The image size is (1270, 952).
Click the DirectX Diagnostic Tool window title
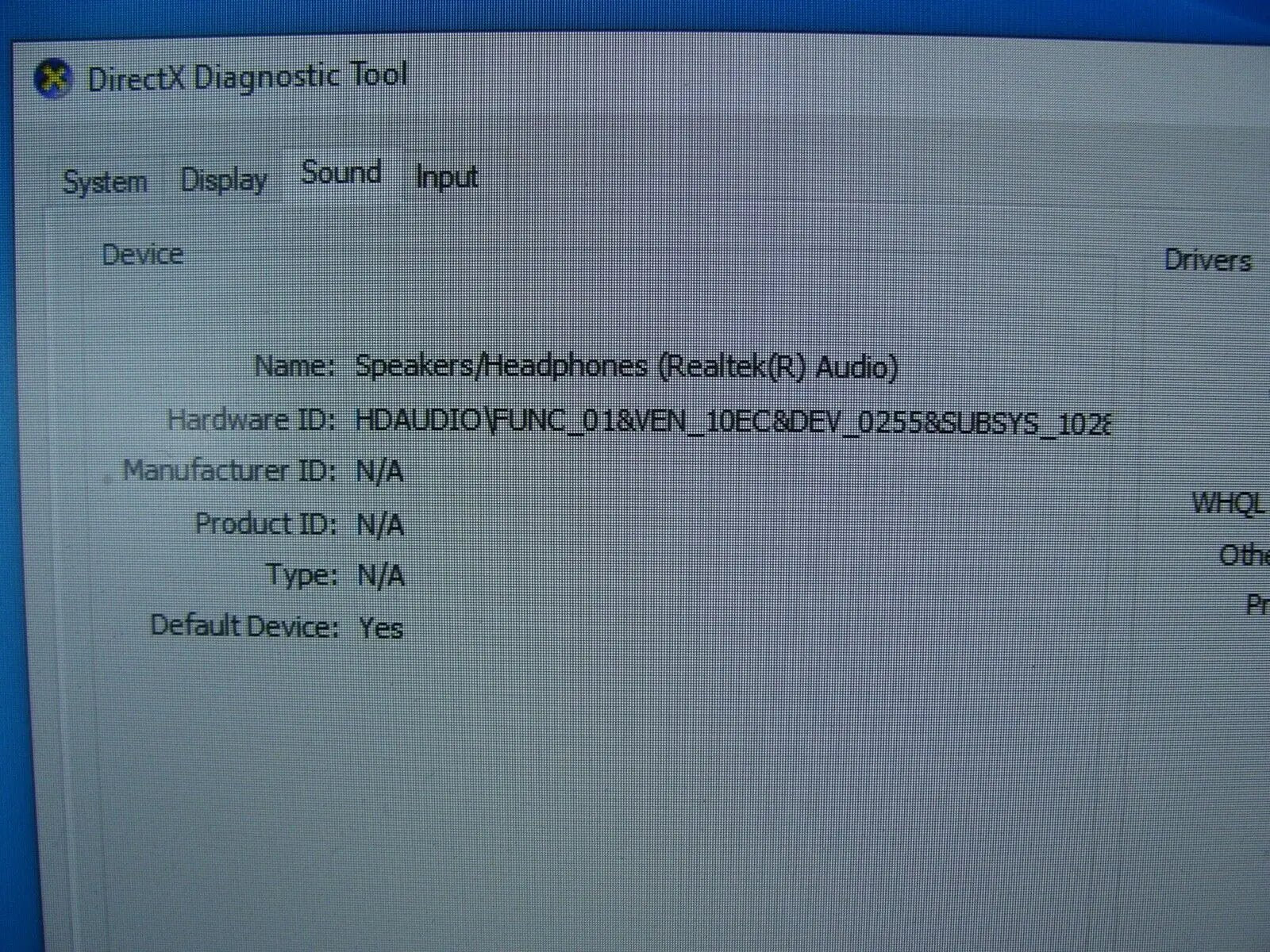[x=247, y=78]
